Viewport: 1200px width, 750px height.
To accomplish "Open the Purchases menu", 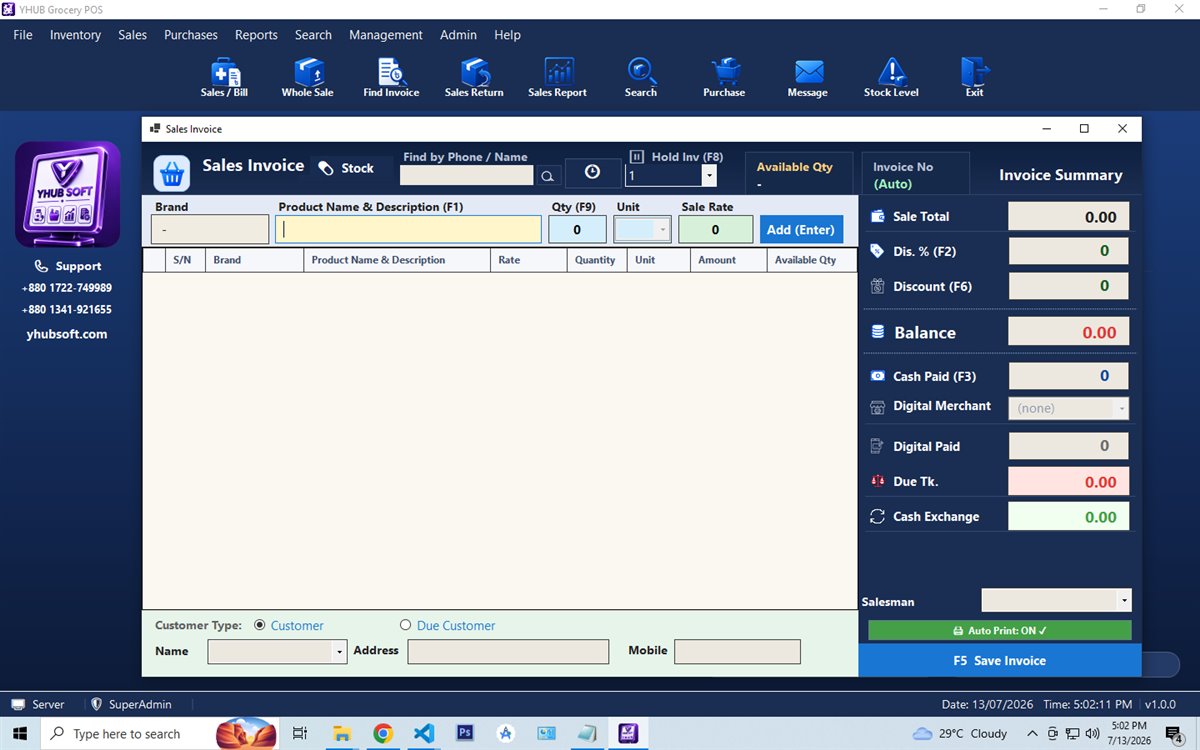I will pos(191,35).
